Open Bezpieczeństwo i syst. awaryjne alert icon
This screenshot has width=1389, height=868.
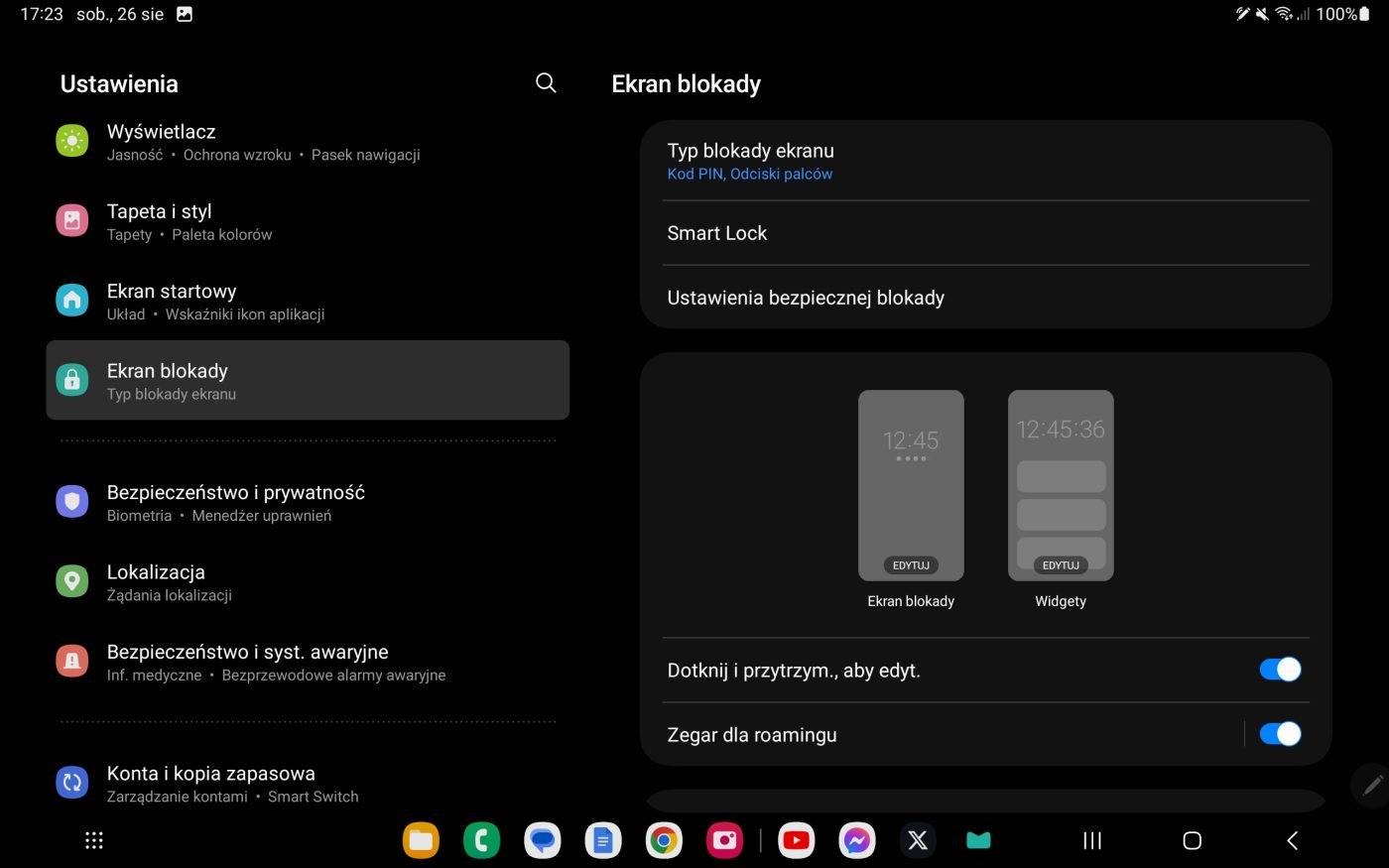pos(71,661)
